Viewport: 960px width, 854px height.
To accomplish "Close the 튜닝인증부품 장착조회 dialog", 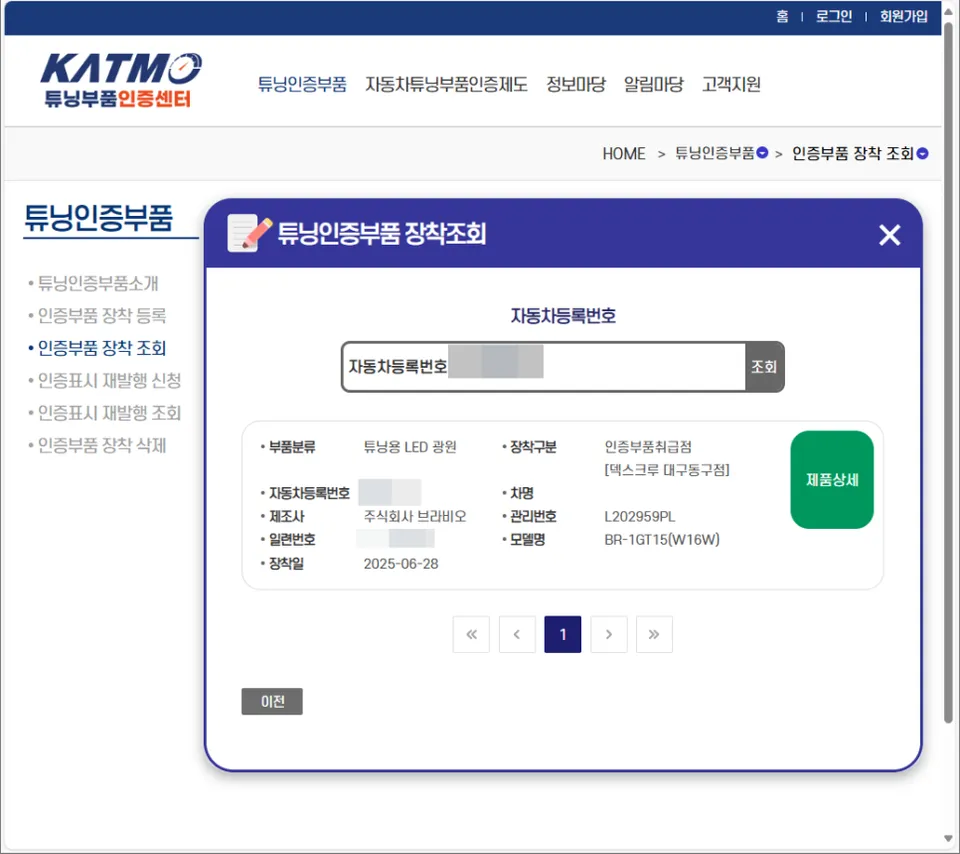I will [889, 234].
